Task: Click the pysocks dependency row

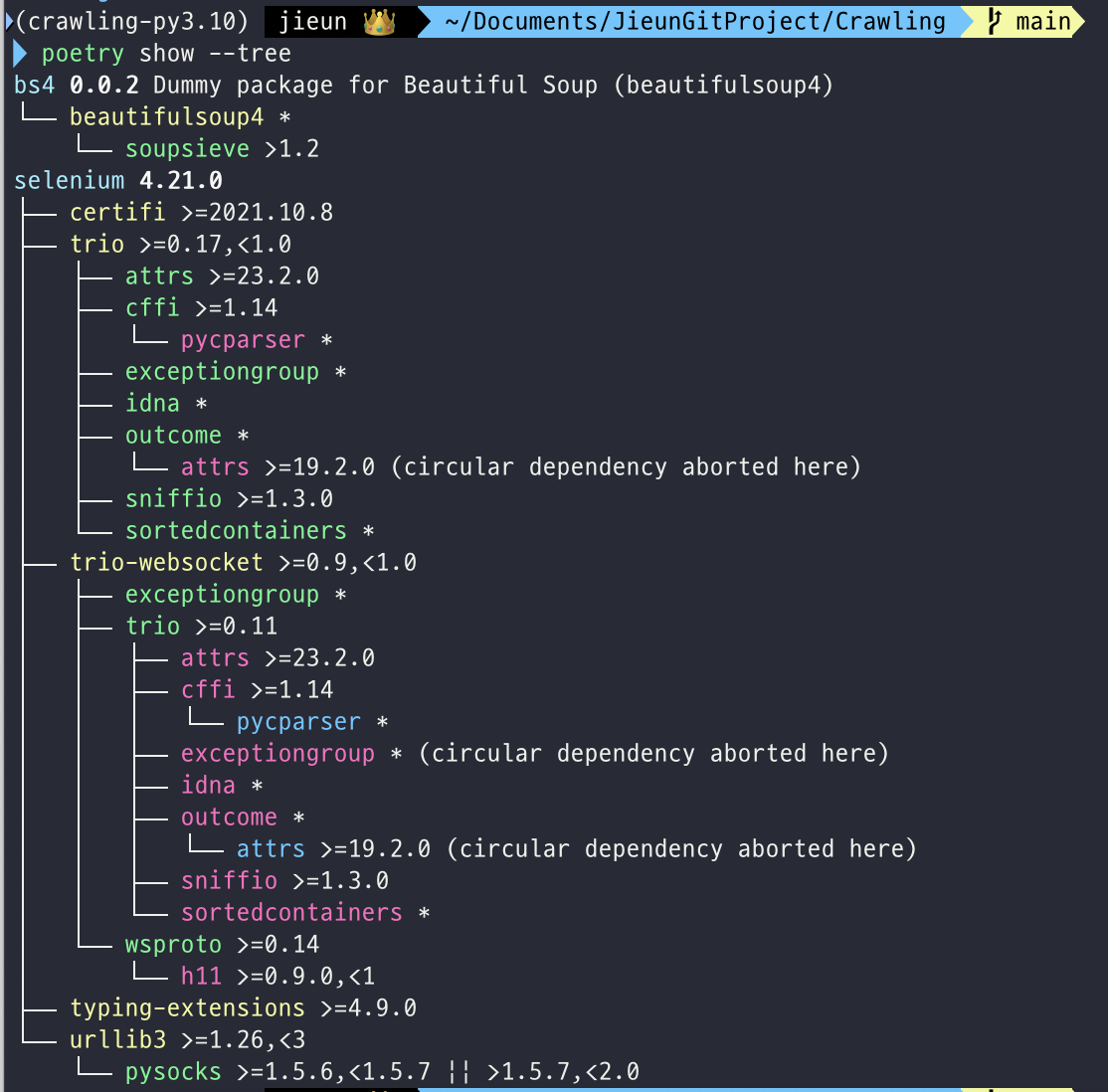Action: tap(382, 1071)
